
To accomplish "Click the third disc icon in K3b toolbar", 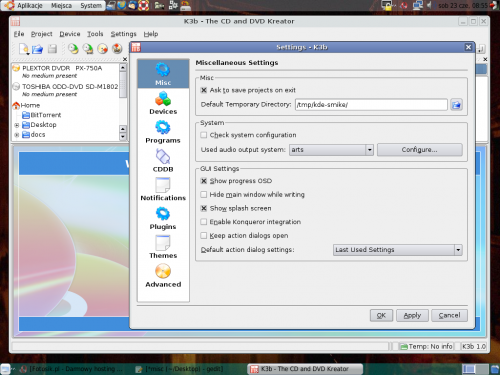I will tap(103, 49).
